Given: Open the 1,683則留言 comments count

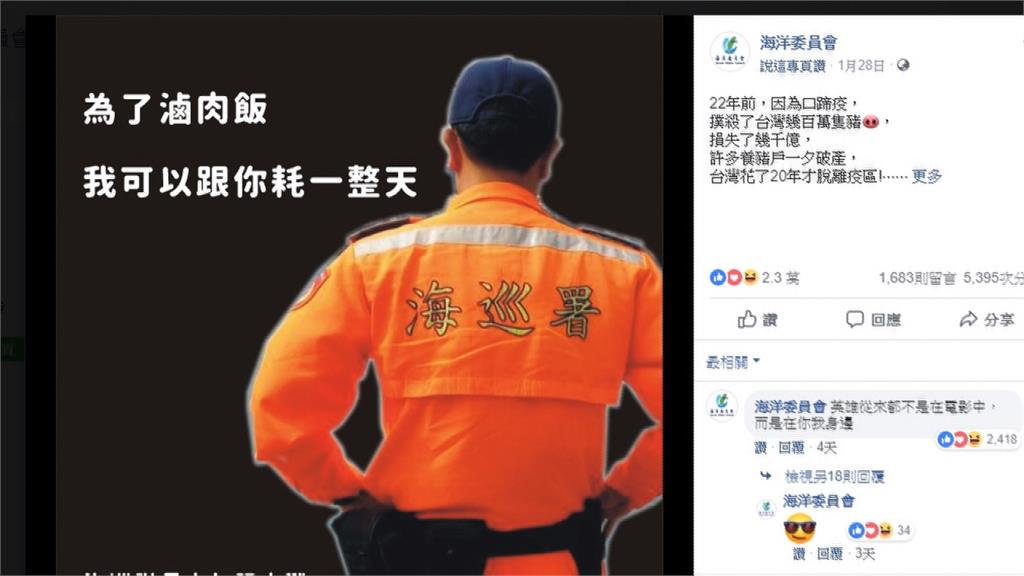Looking at the screenshot, I should pos(917,278).
